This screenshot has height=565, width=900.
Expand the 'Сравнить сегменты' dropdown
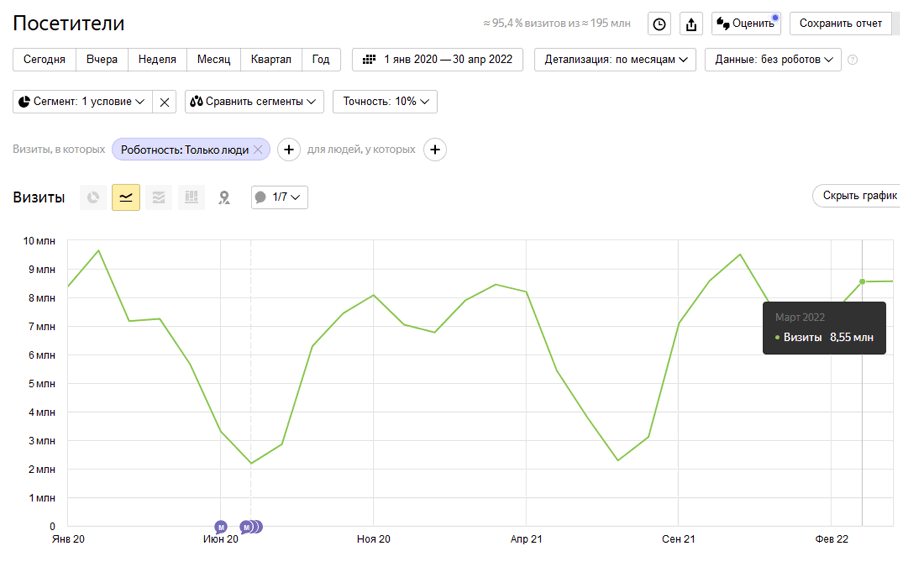coord(254,101)
